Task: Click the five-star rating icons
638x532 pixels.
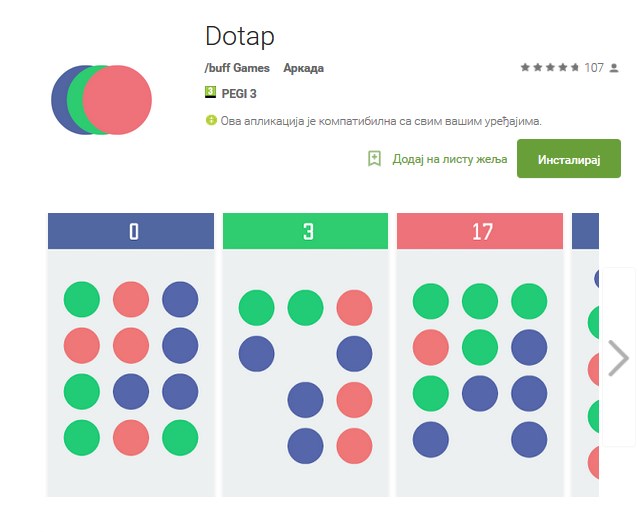Action: click(x=549, y=68)
